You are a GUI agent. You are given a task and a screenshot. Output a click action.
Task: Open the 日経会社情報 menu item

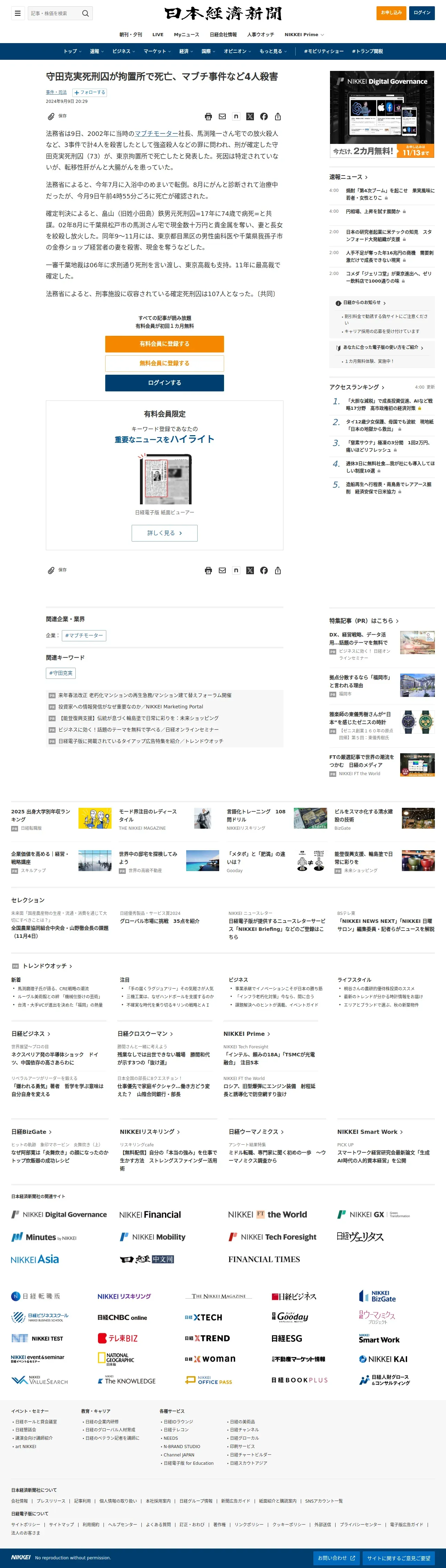223,35
